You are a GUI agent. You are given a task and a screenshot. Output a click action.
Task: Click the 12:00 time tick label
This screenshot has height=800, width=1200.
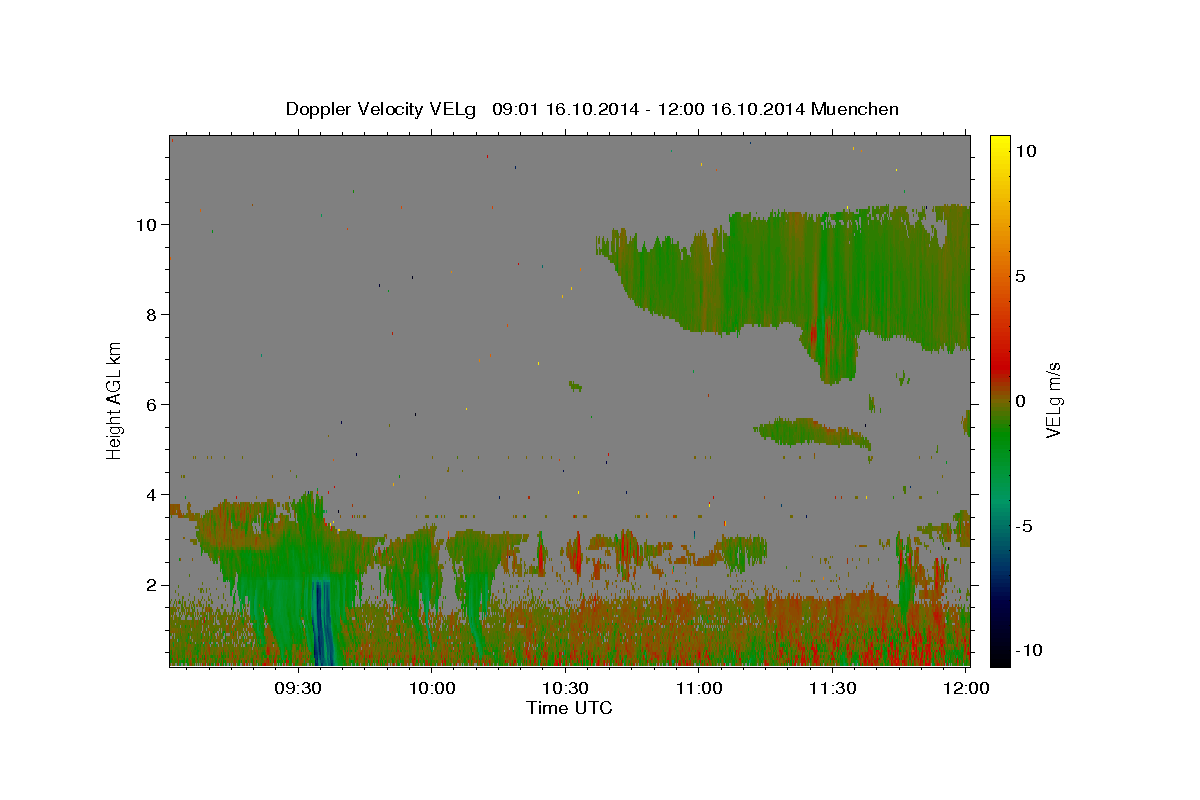click(x=966, y=688)
